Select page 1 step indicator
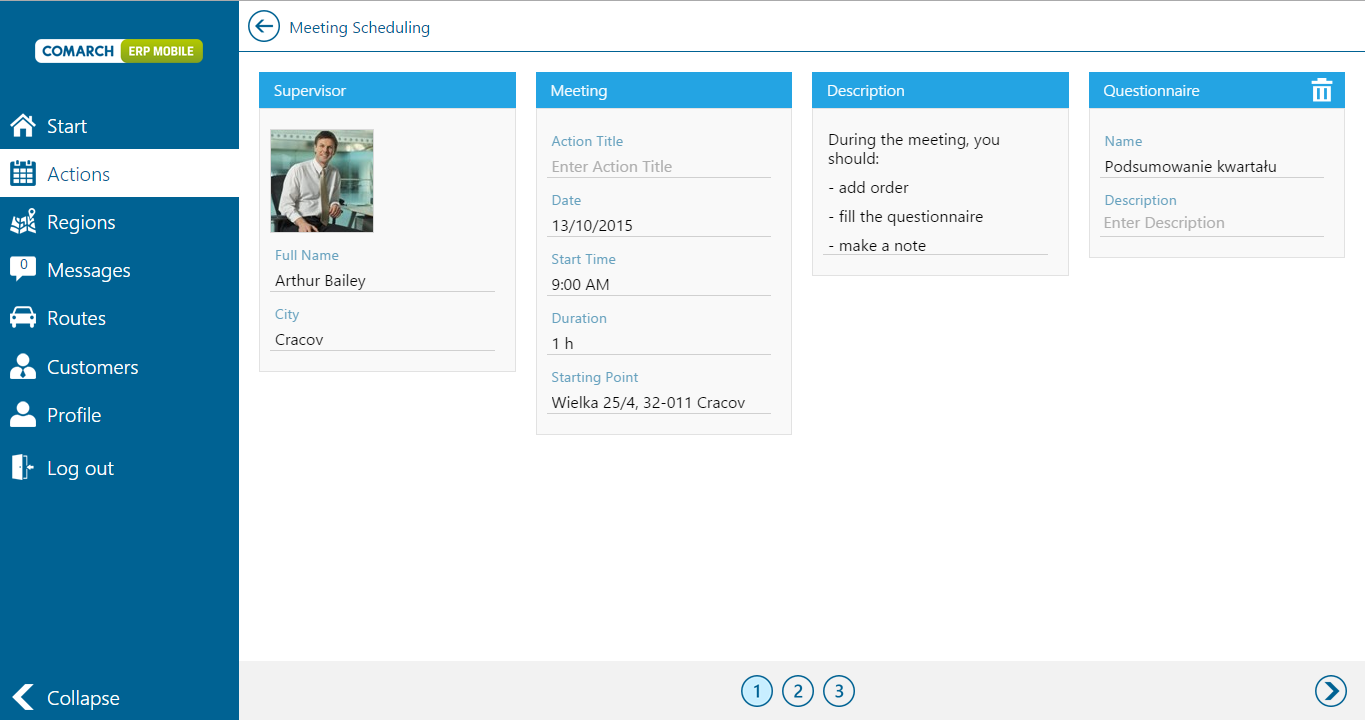 pos(757,691)
